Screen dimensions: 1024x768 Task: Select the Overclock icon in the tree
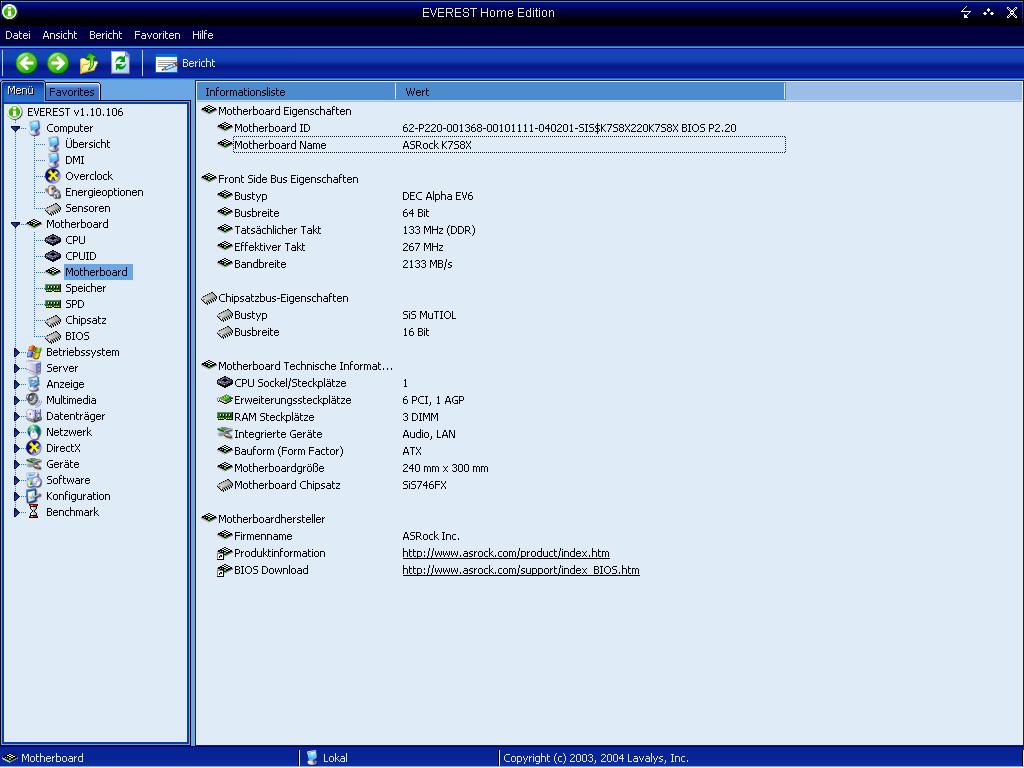pos(53,176)
